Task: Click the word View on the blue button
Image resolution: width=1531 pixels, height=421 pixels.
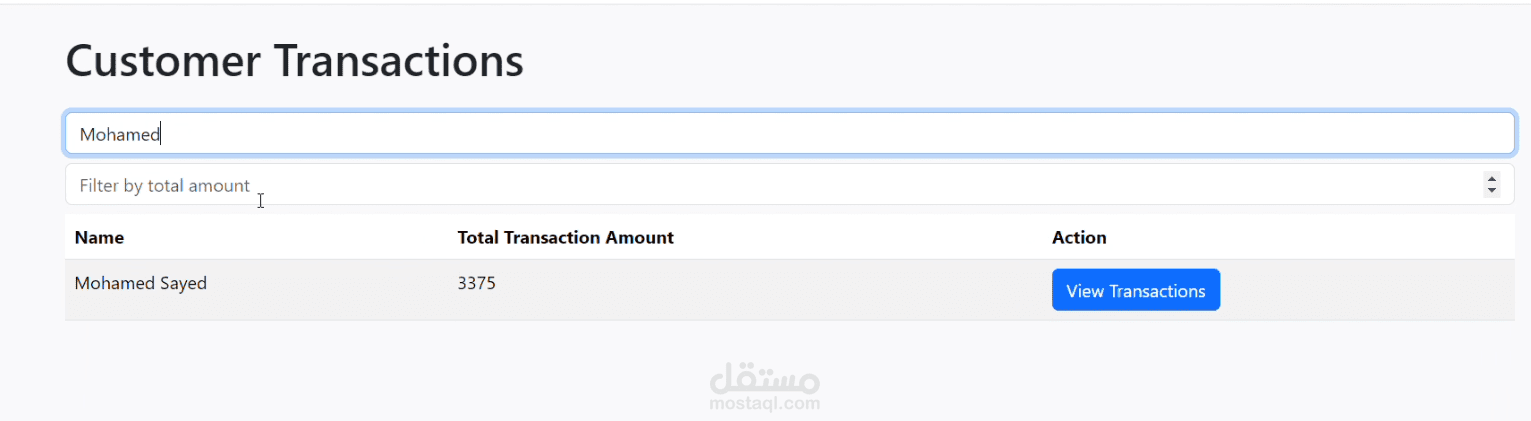Action: [1083, 291]
